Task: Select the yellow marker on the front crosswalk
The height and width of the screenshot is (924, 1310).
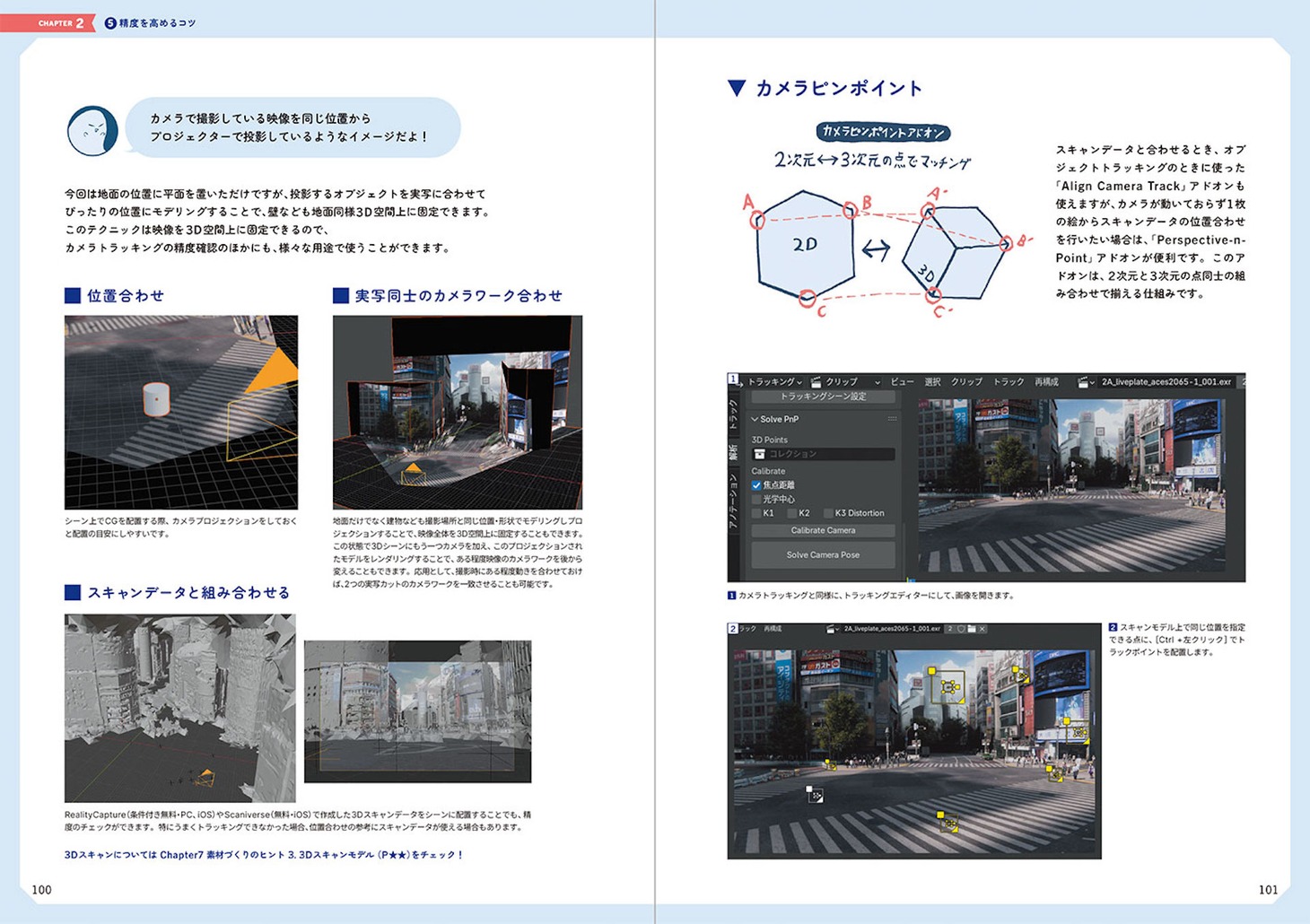Action: click(948, 823)
